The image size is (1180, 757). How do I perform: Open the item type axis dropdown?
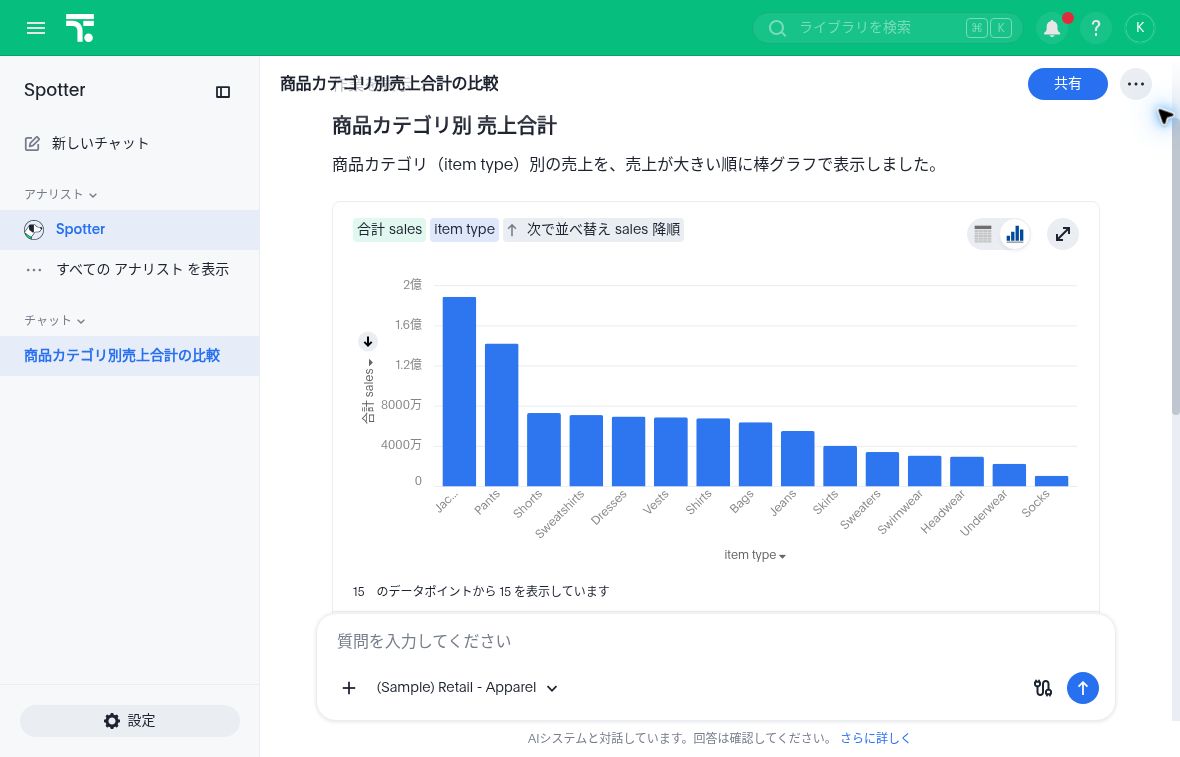pyautogui.click(x=755, y=555)
